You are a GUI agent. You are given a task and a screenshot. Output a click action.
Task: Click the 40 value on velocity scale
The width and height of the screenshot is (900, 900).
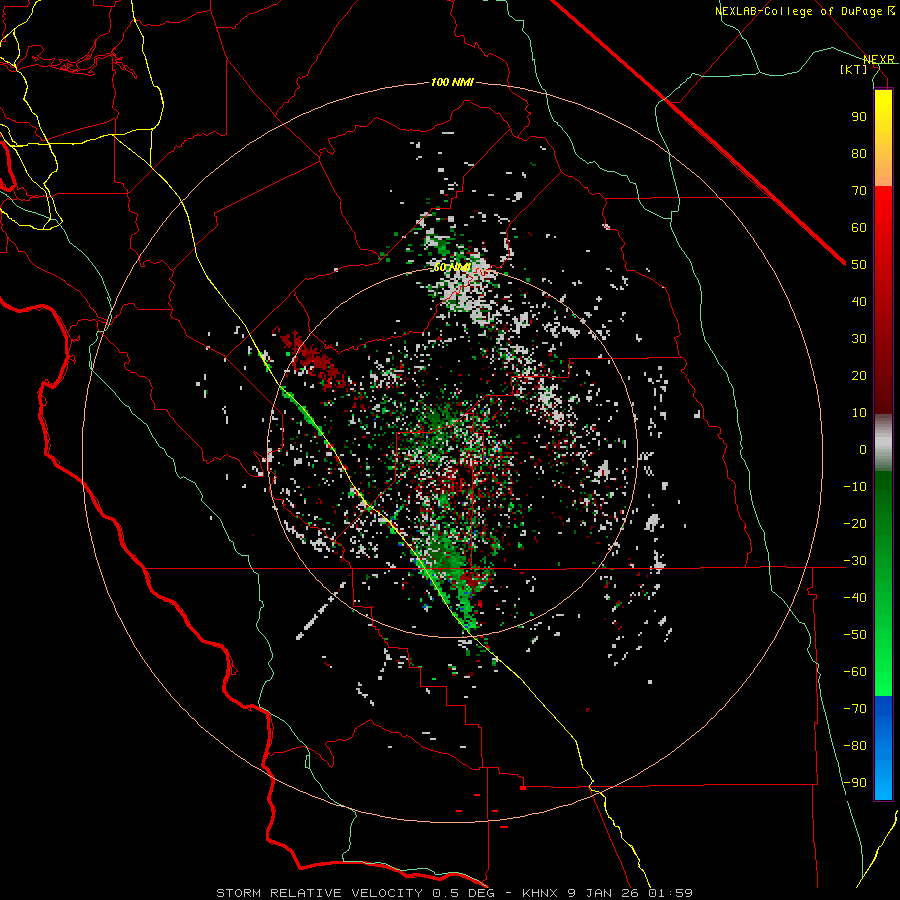pos(859,301)
